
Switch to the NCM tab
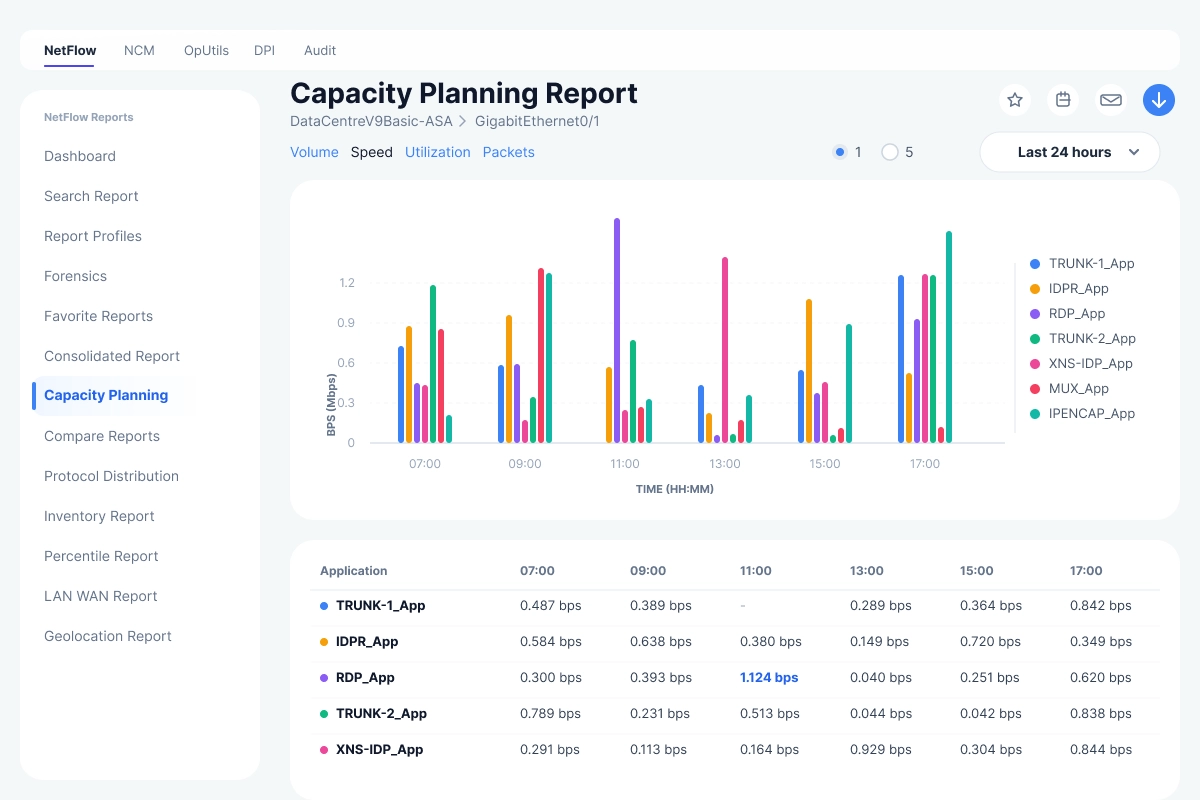pyautogui.click(x=139, y=50)
